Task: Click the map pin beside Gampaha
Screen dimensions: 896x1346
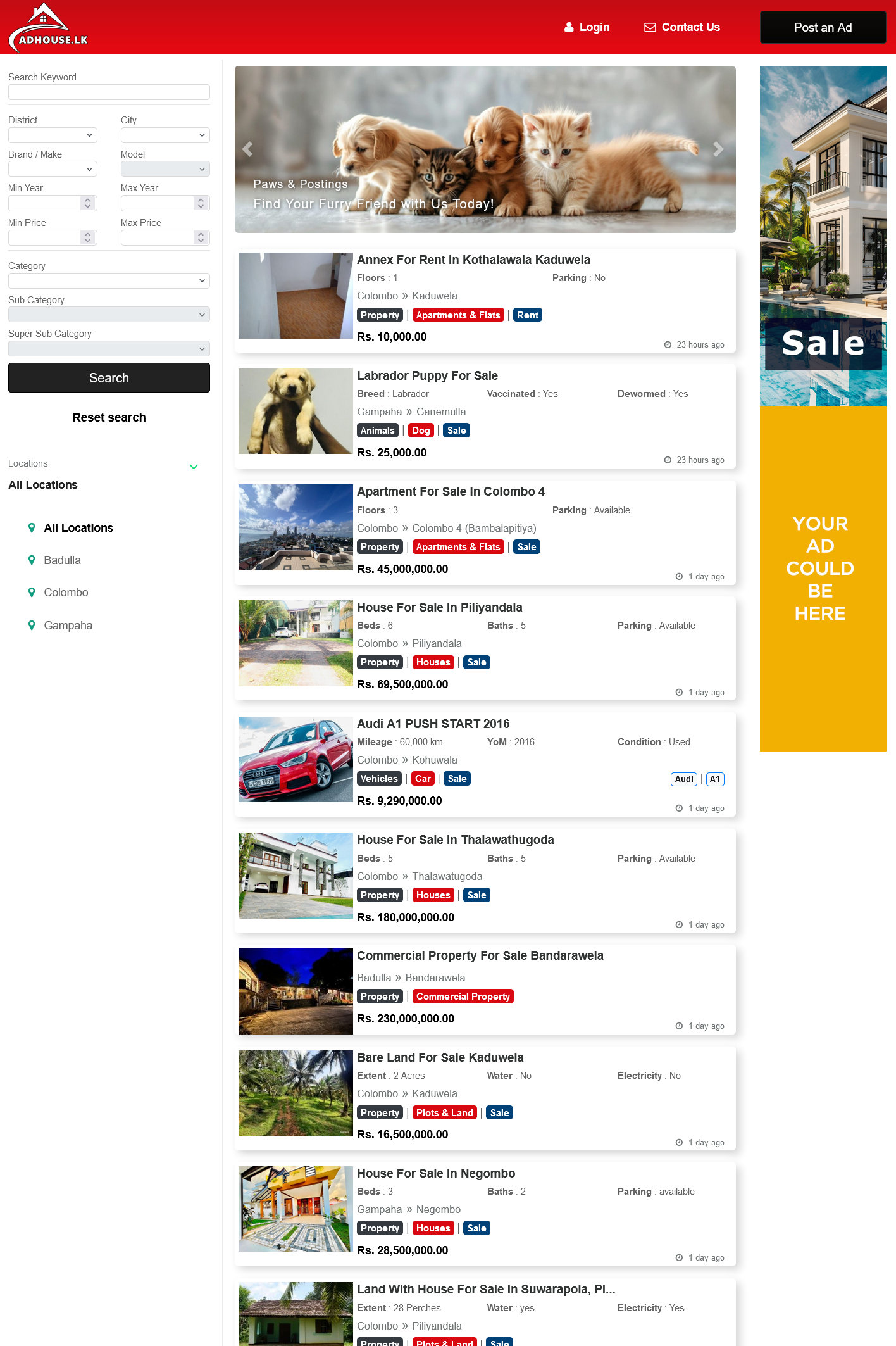Action: click(32, 626)
